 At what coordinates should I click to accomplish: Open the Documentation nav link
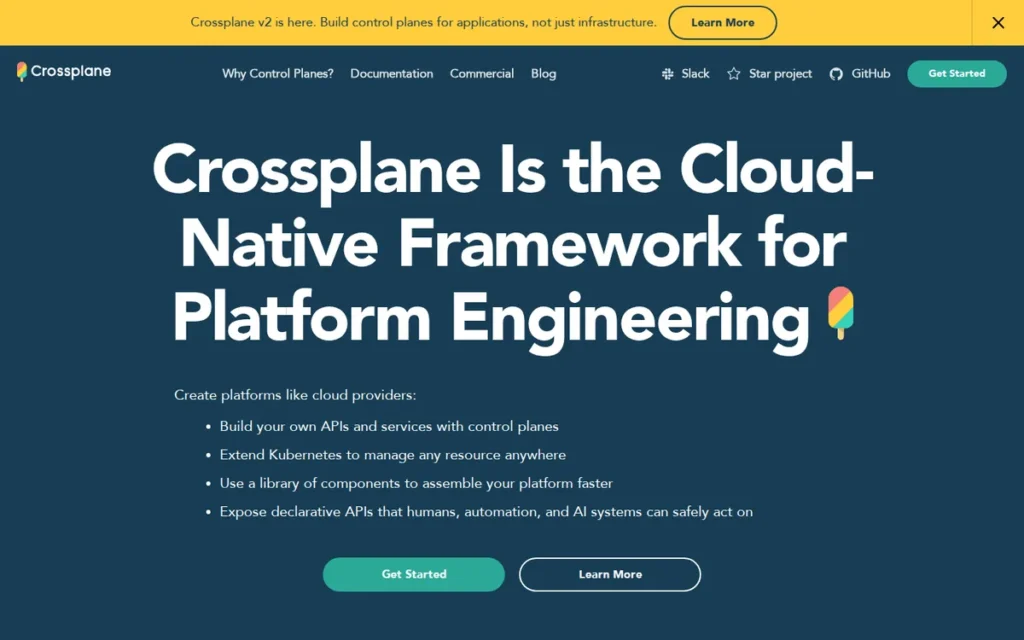tap(391, 74)
